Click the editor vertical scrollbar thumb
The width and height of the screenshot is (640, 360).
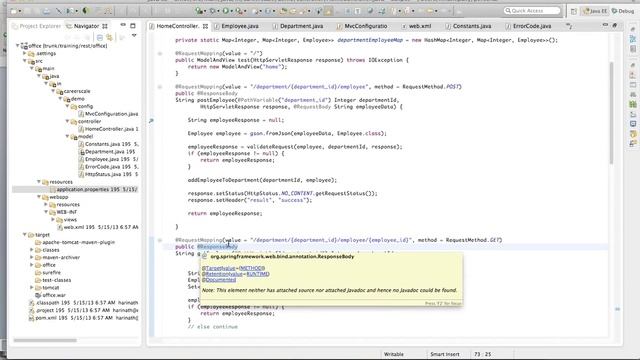(x=611, y=113)
